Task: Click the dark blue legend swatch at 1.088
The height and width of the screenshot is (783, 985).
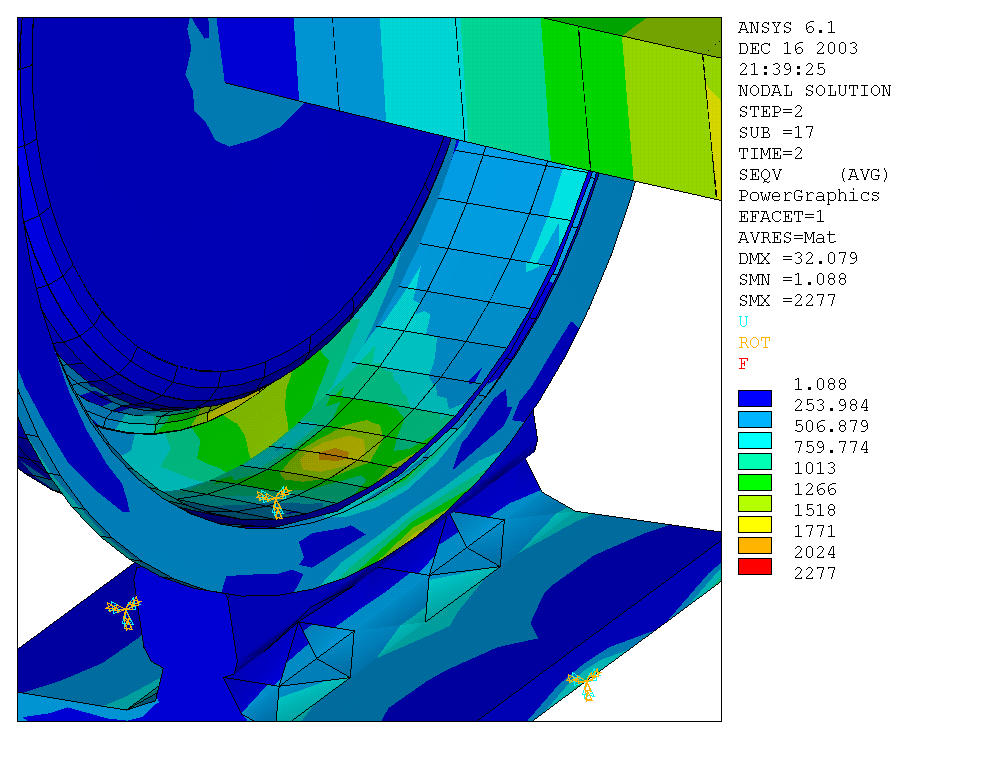Action: [754, 398]
